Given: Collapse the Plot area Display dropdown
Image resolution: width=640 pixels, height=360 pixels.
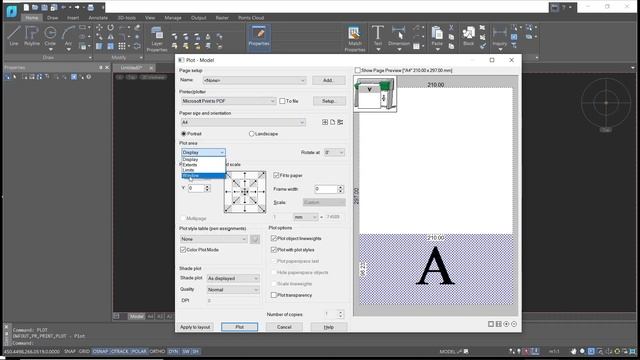Looking at the screenshot, I should (203, 152).
